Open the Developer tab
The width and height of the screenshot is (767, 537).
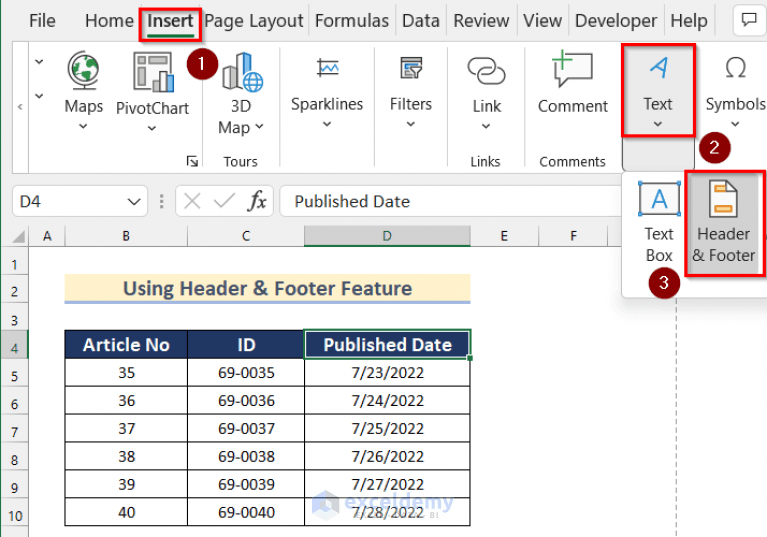pos(616,21)
